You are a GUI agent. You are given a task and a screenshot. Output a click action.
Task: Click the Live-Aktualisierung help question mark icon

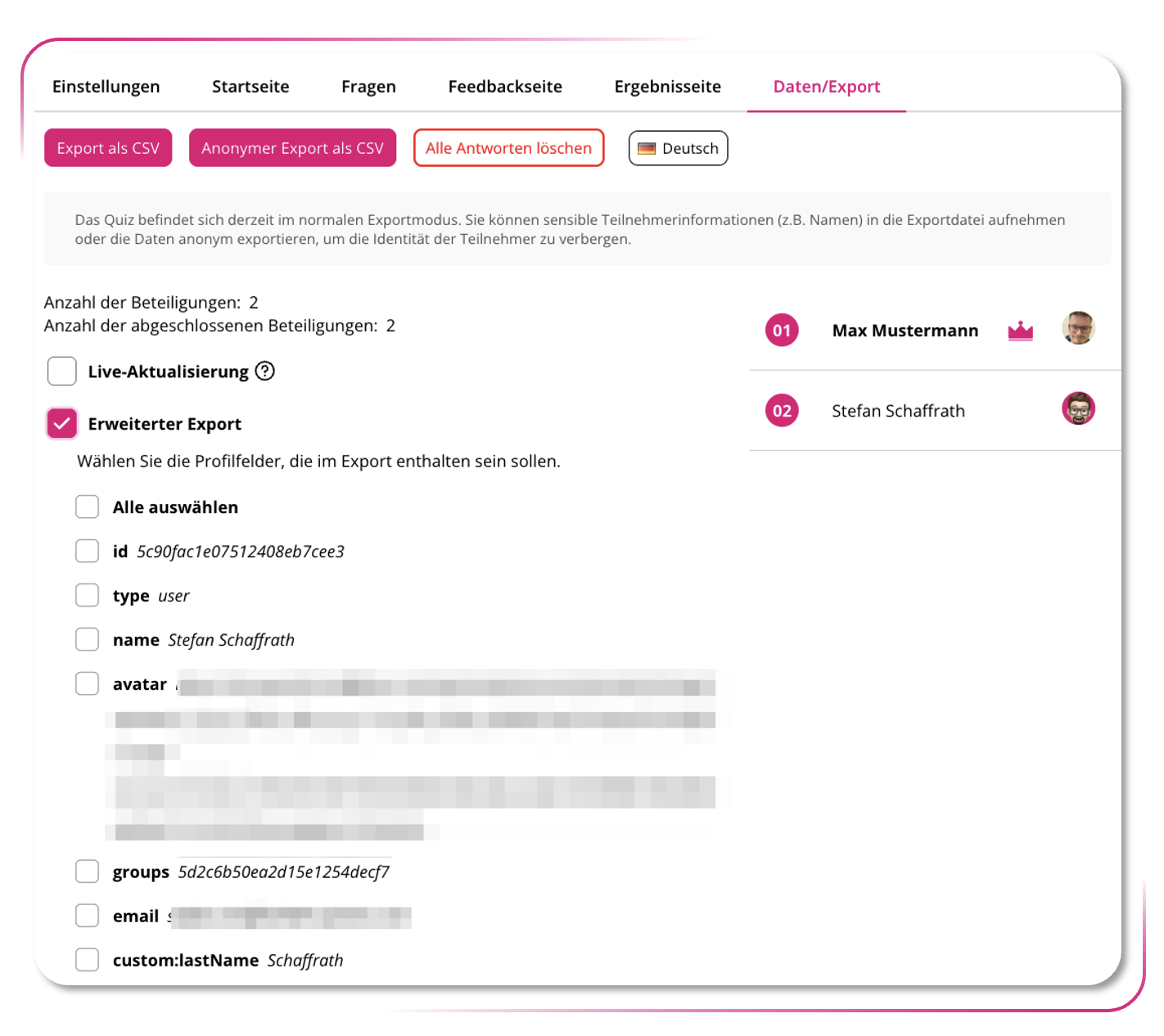pos(264,372)
